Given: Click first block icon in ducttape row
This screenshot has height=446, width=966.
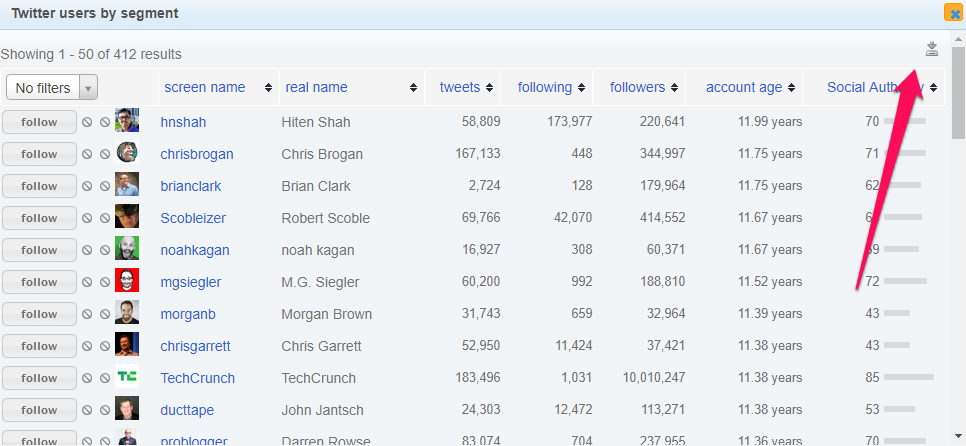Looking at the screenshot, I should (87, 410).
